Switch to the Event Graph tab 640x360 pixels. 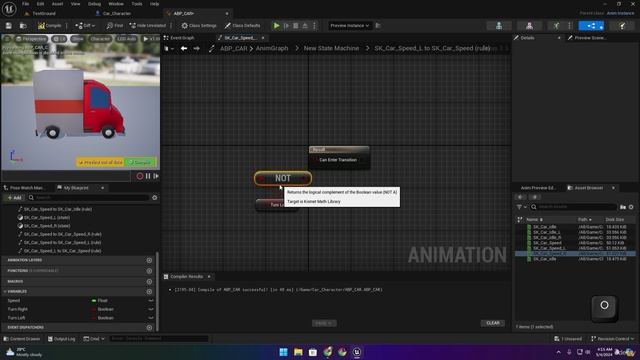182,38
